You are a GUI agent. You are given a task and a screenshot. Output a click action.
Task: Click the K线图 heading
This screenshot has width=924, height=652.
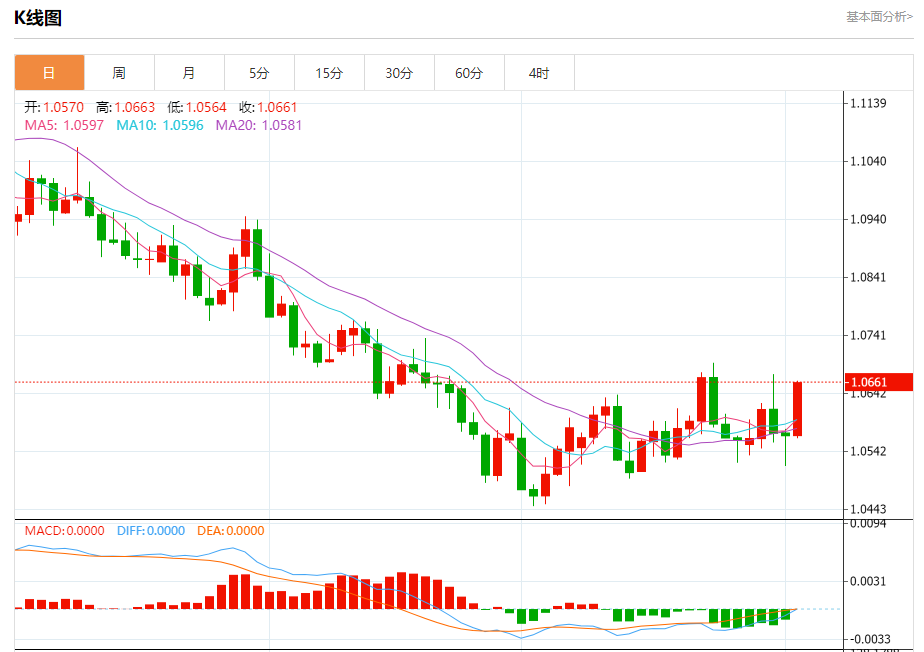coord(38,18)
